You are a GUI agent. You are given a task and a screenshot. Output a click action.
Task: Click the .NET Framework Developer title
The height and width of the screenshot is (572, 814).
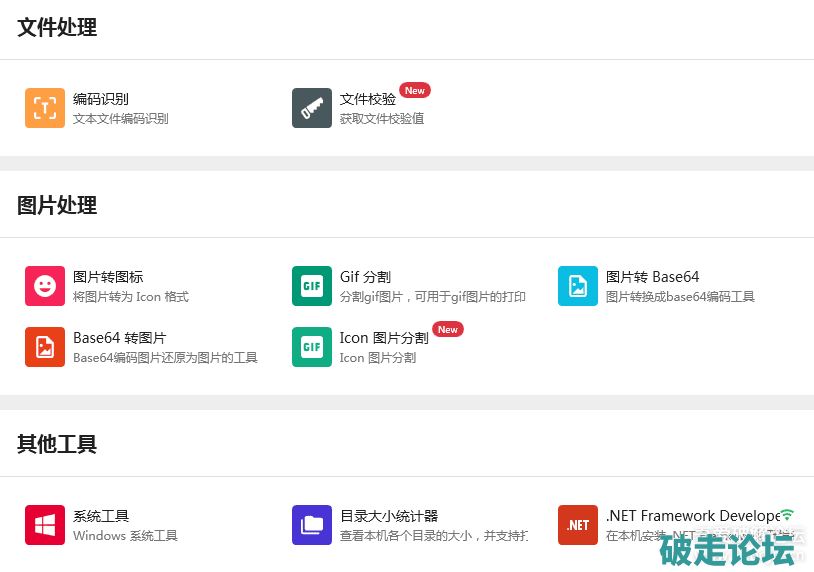click(x=692, y=516)
